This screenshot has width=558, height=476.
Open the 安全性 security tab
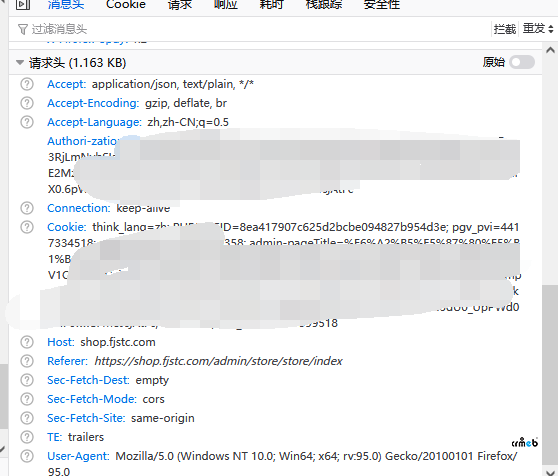pos(381,5)
